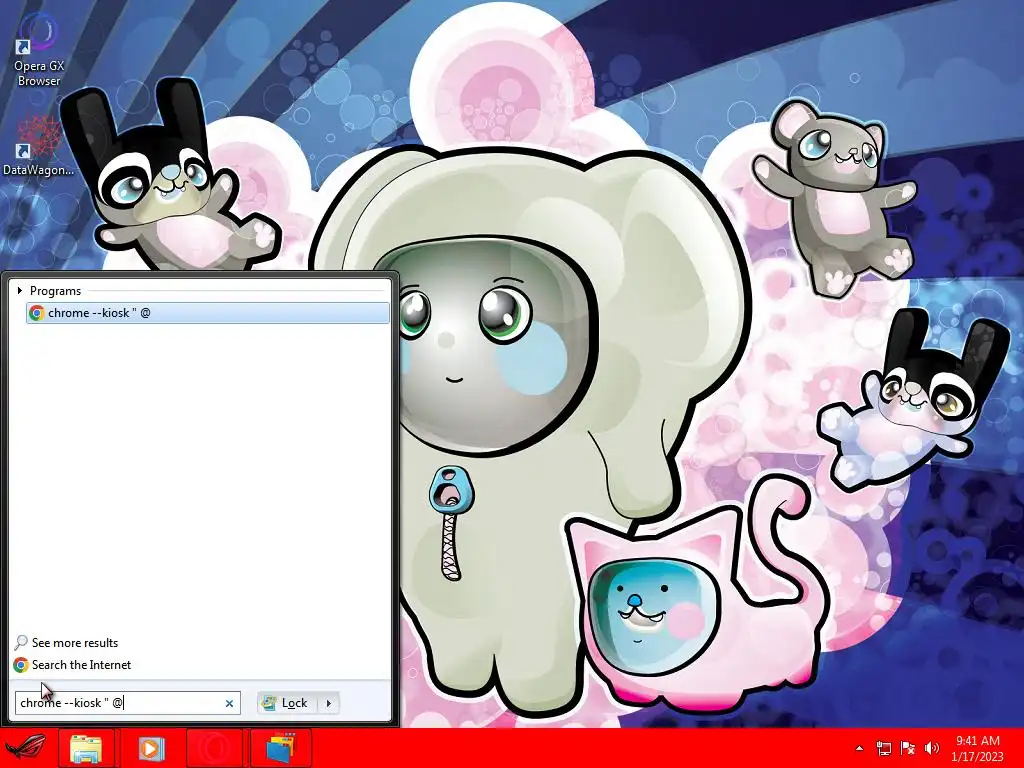Expand the shutdown options arrow
Image resolution: width=1024 pixels, height=768 pixels.
[328, 703]
